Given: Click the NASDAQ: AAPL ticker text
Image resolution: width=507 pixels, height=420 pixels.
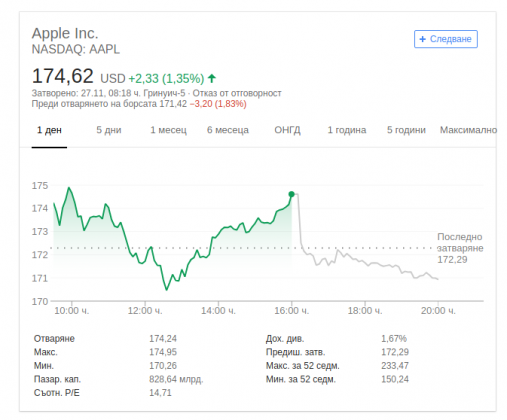Looking at the screenshot, I should pos(76,49).
